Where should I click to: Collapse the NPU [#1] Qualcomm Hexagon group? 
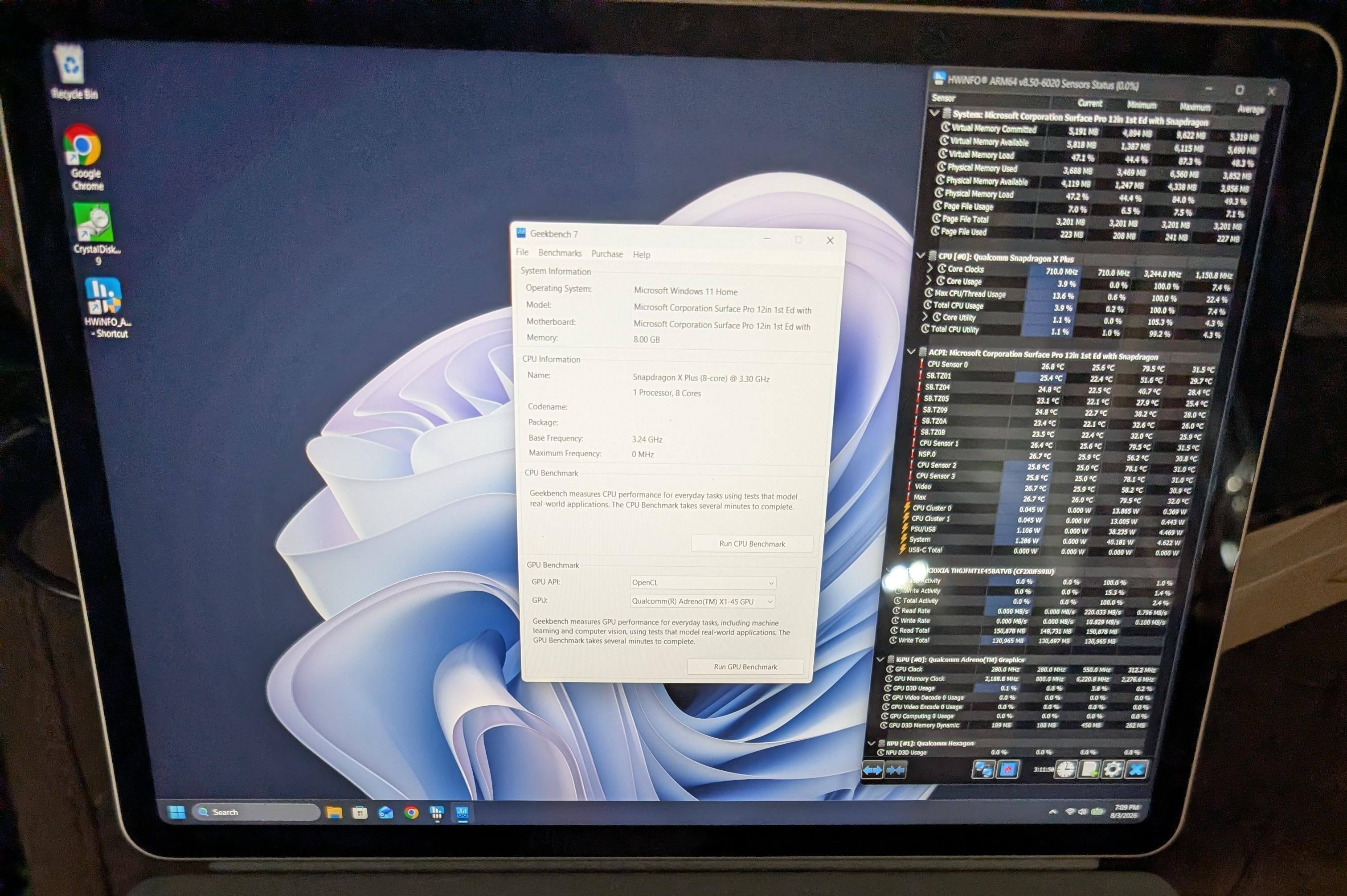pos(872,743)
